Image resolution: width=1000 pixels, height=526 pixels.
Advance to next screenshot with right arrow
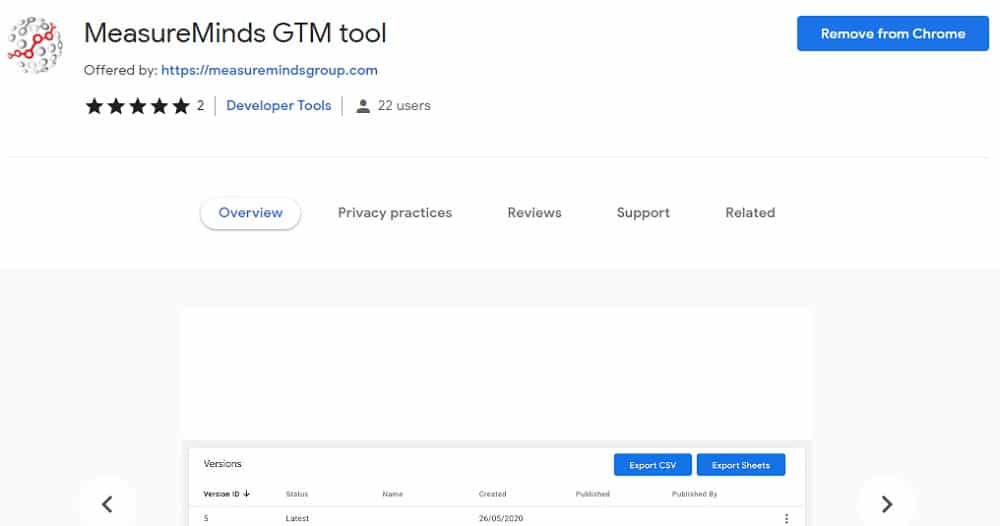coord(887,504)
